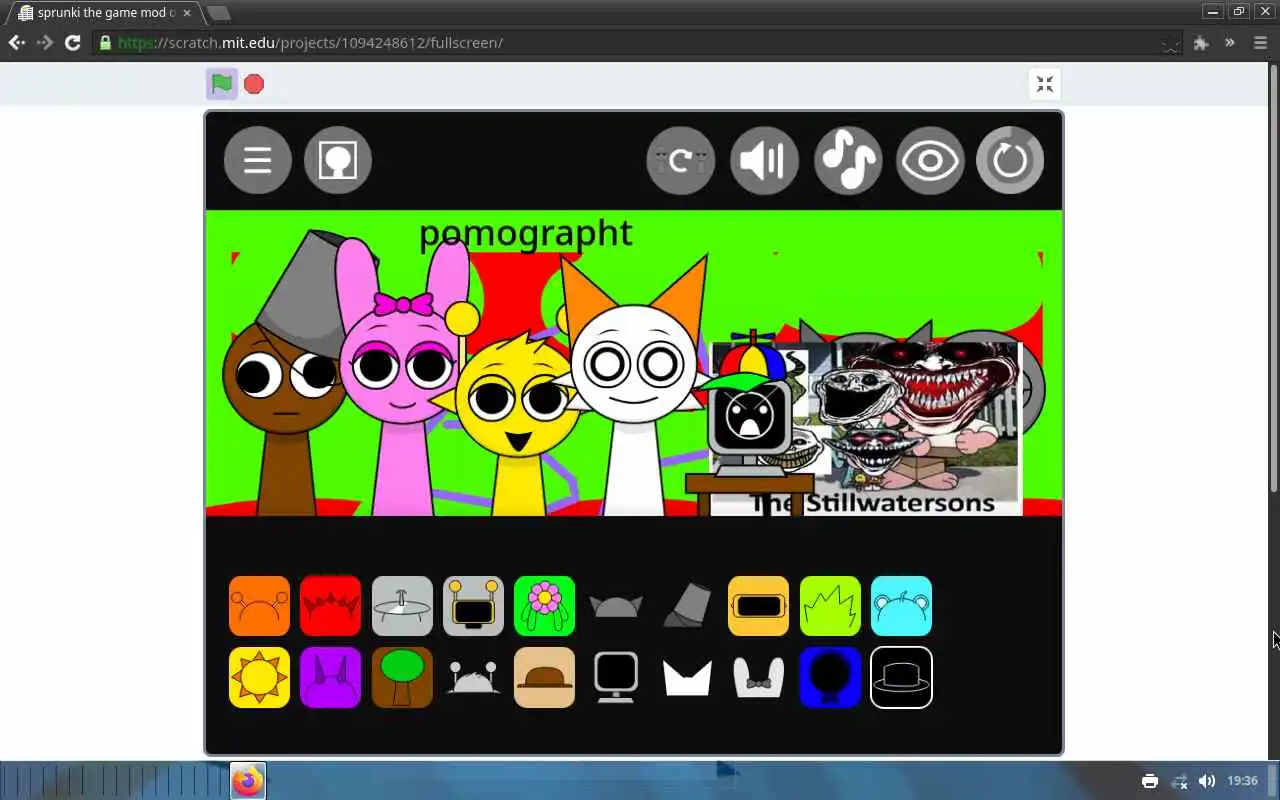The width and height of the screenshot is (1280, 800).
Task: Select the purple horns icon
Action: coord(330,677)
